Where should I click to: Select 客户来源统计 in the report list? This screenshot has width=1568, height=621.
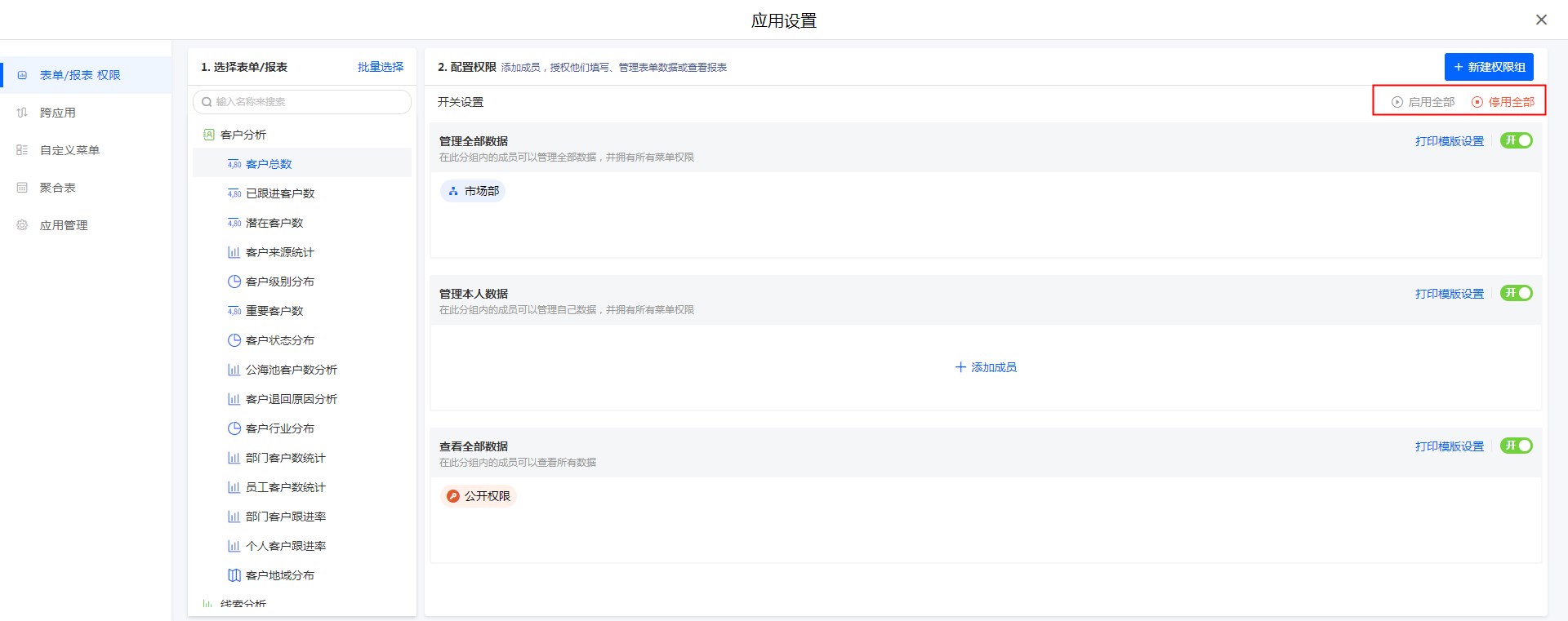pyautogui.click(x=279, y=252)
